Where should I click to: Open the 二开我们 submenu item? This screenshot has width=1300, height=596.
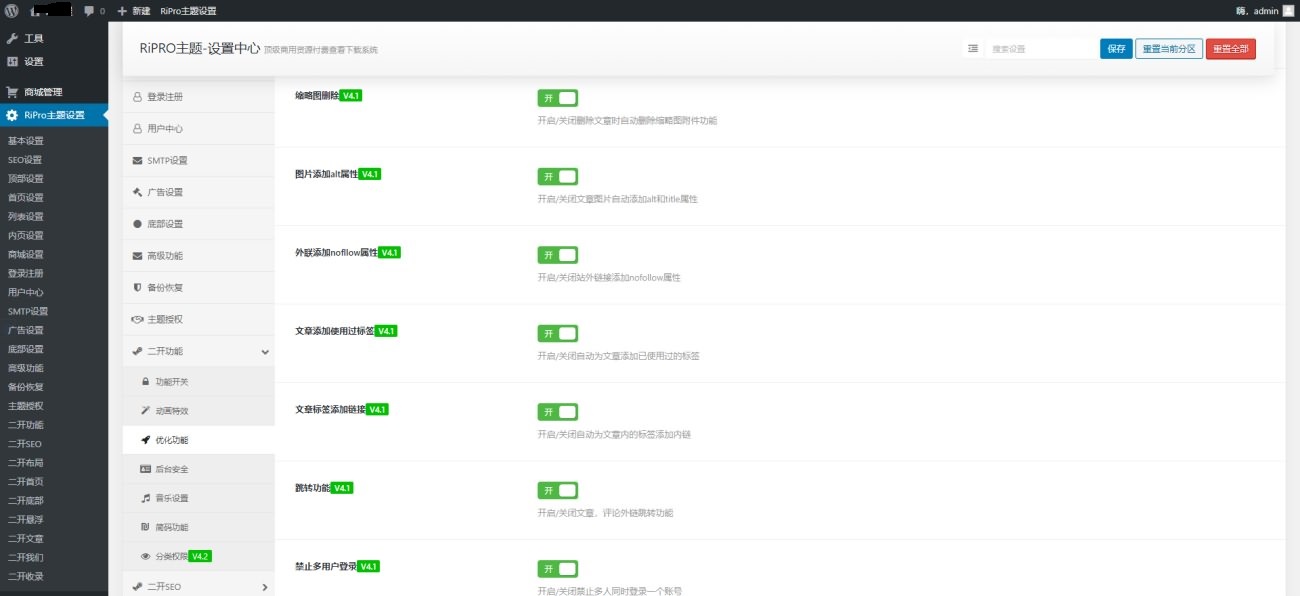[x=26, y=558]
